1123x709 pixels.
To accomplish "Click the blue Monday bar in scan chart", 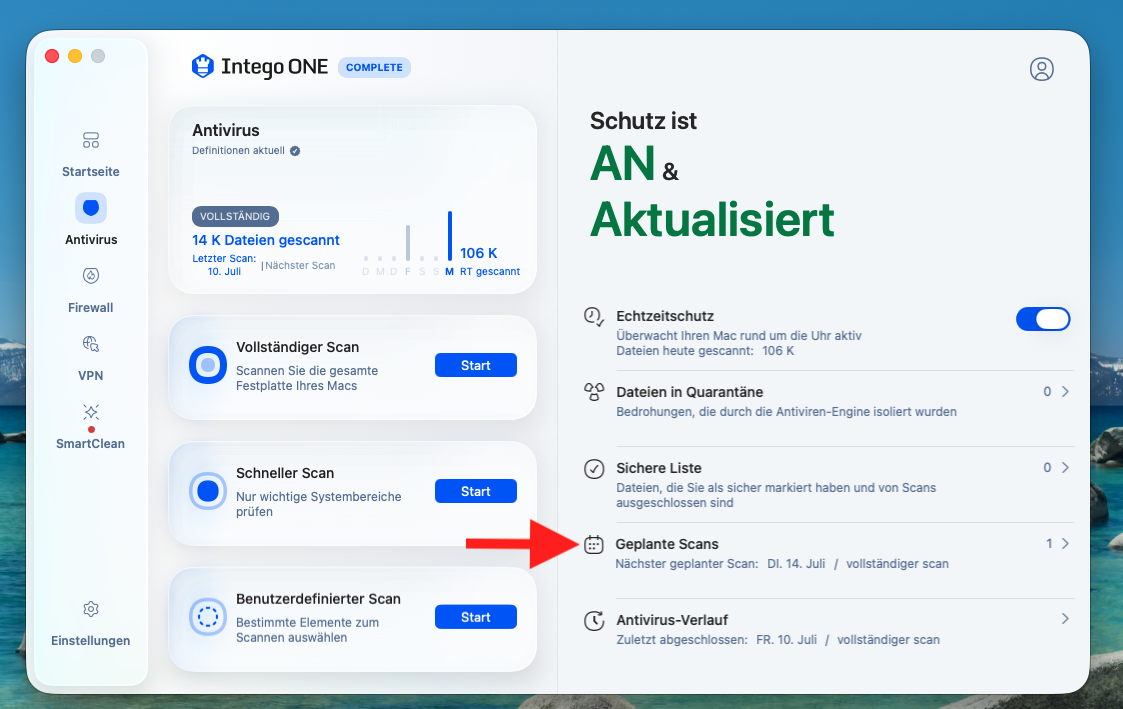I will (x=450, y=236).
